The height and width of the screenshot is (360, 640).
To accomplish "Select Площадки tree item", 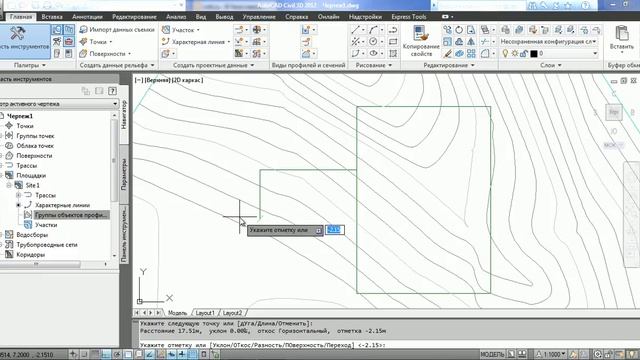I will (31, 176).
